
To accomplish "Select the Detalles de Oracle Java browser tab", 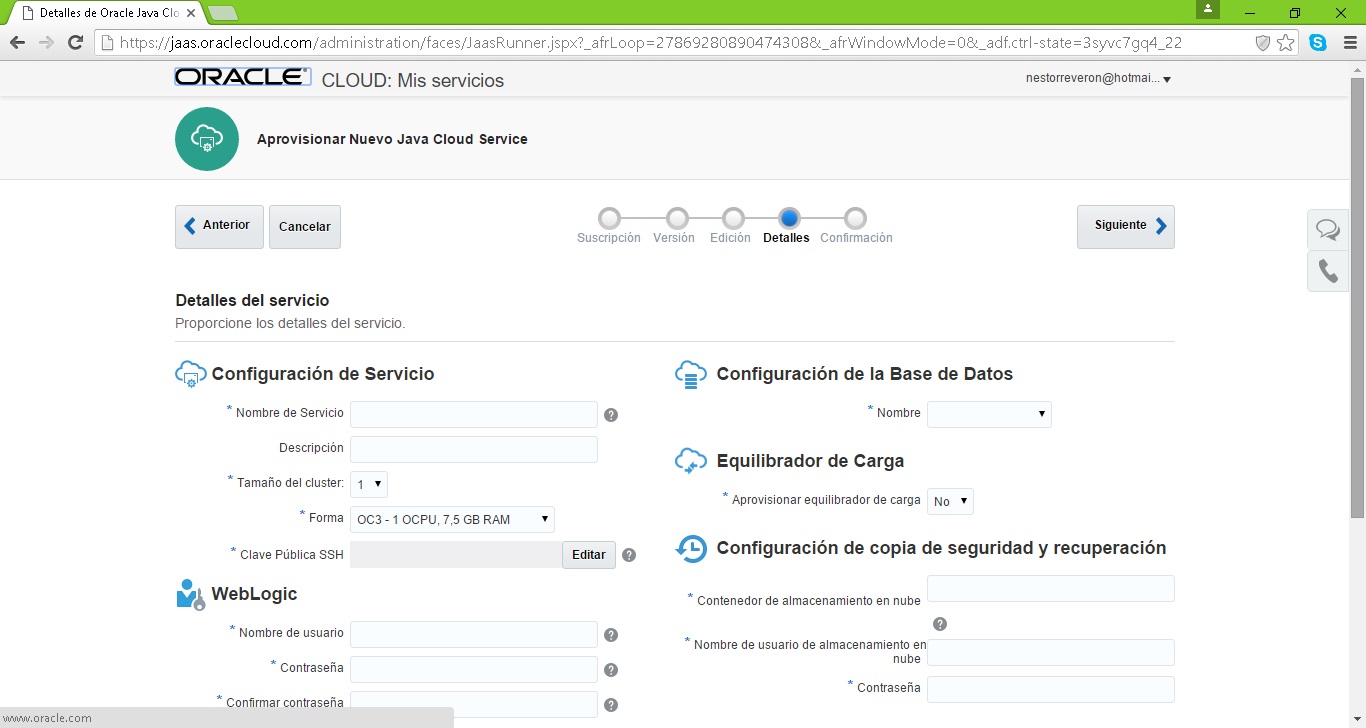I will coord(105,13).
